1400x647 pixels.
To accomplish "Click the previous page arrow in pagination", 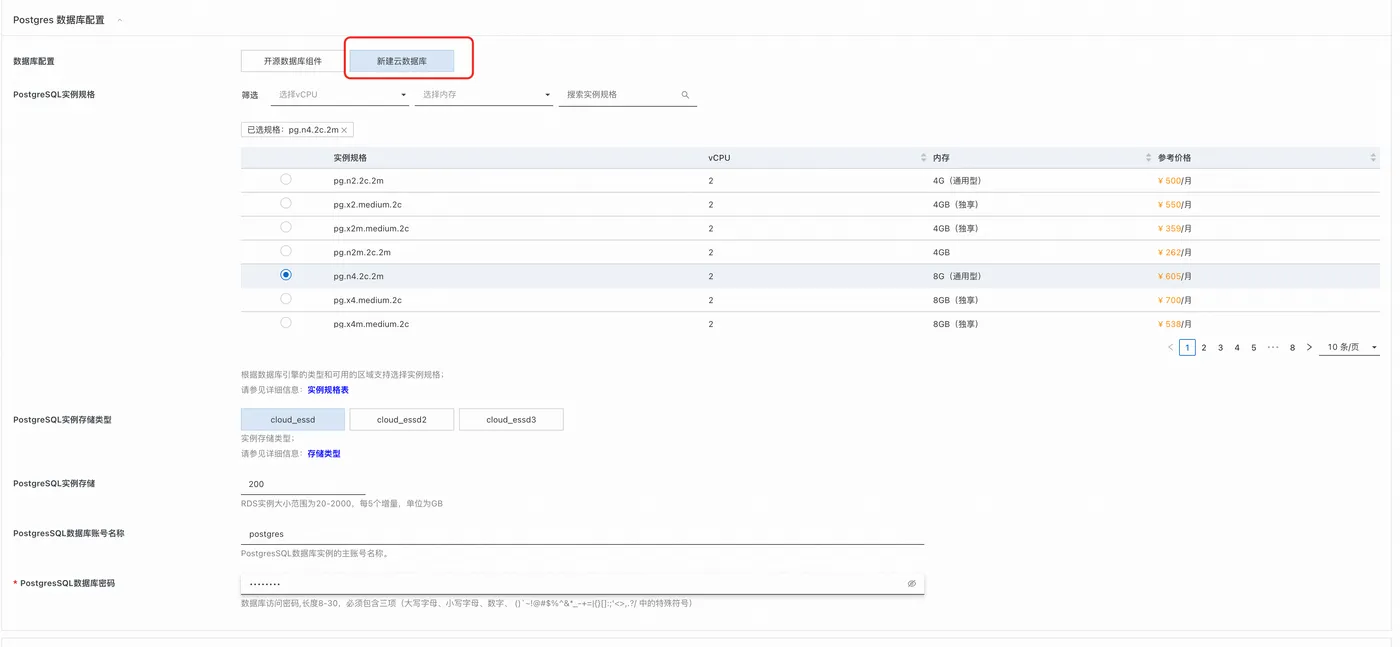I will pyautogui.click(x=1170, y=348).
